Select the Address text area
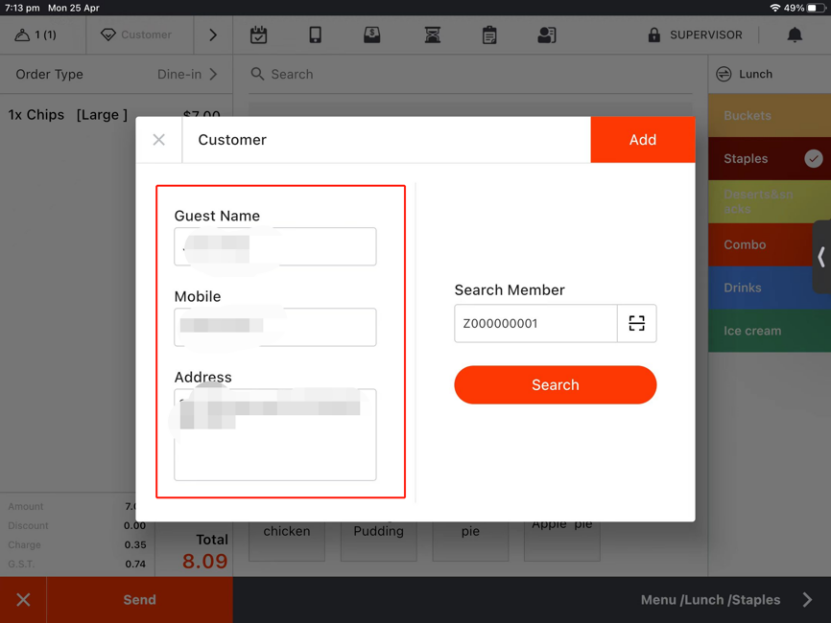This screenshot has width=831, height=623. (275, 435)
